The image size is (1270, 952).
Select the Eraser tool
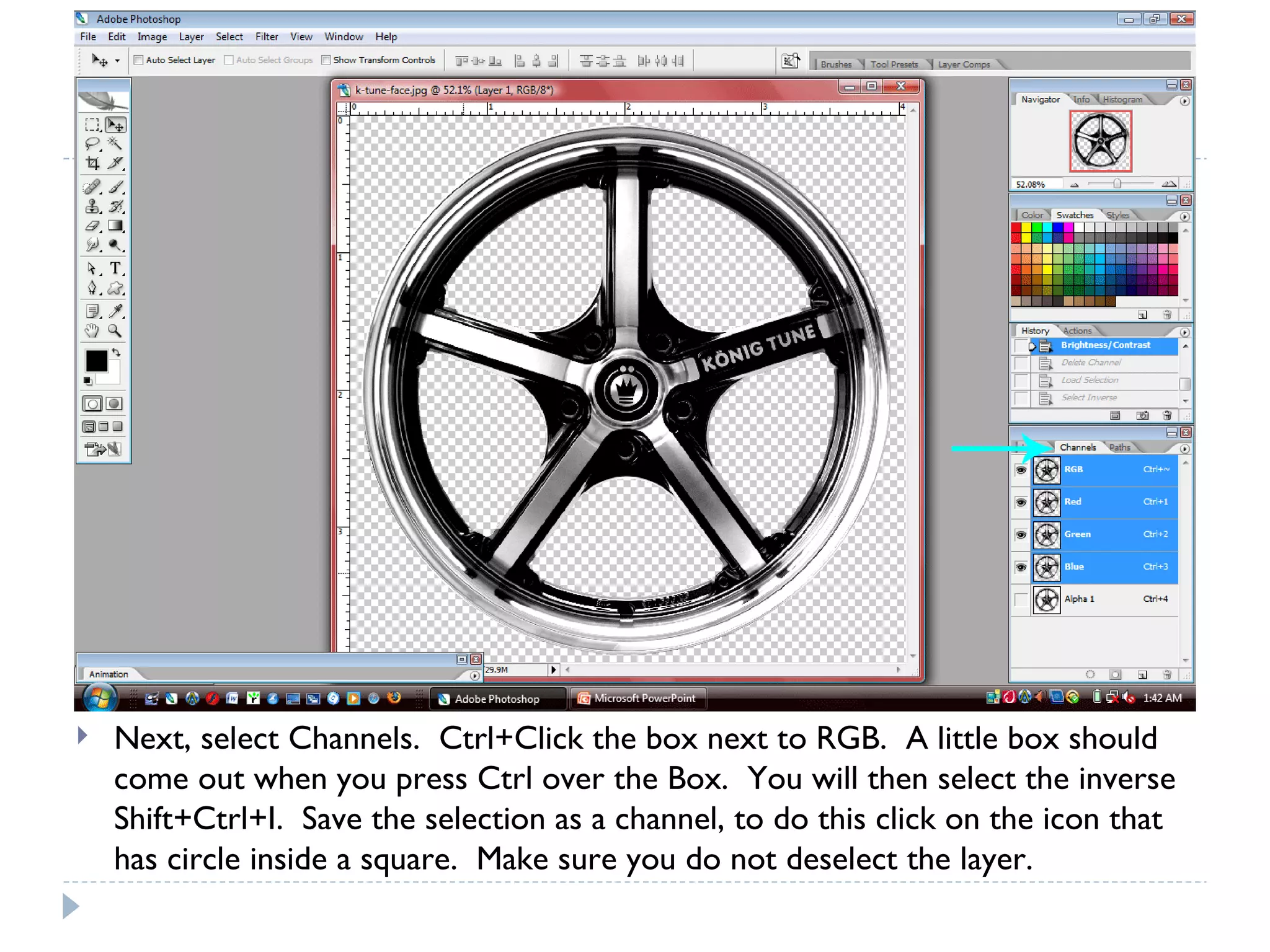[x=92, y=226]
